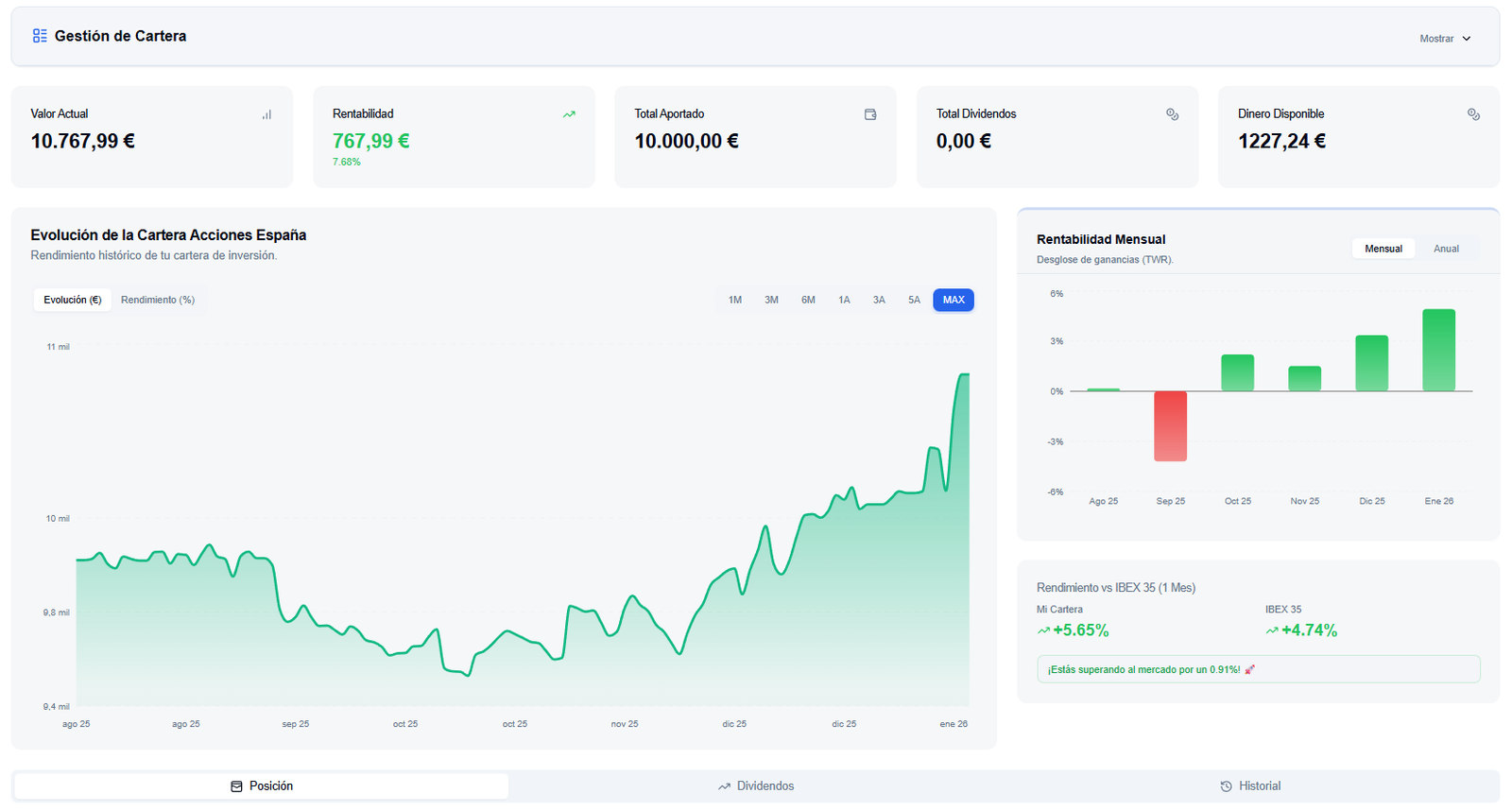This screenshot has width=1512, height=811.
Task: Click the coins icon in Total Dividendos
Action: pyautogui.click(x=1172, y=114)
